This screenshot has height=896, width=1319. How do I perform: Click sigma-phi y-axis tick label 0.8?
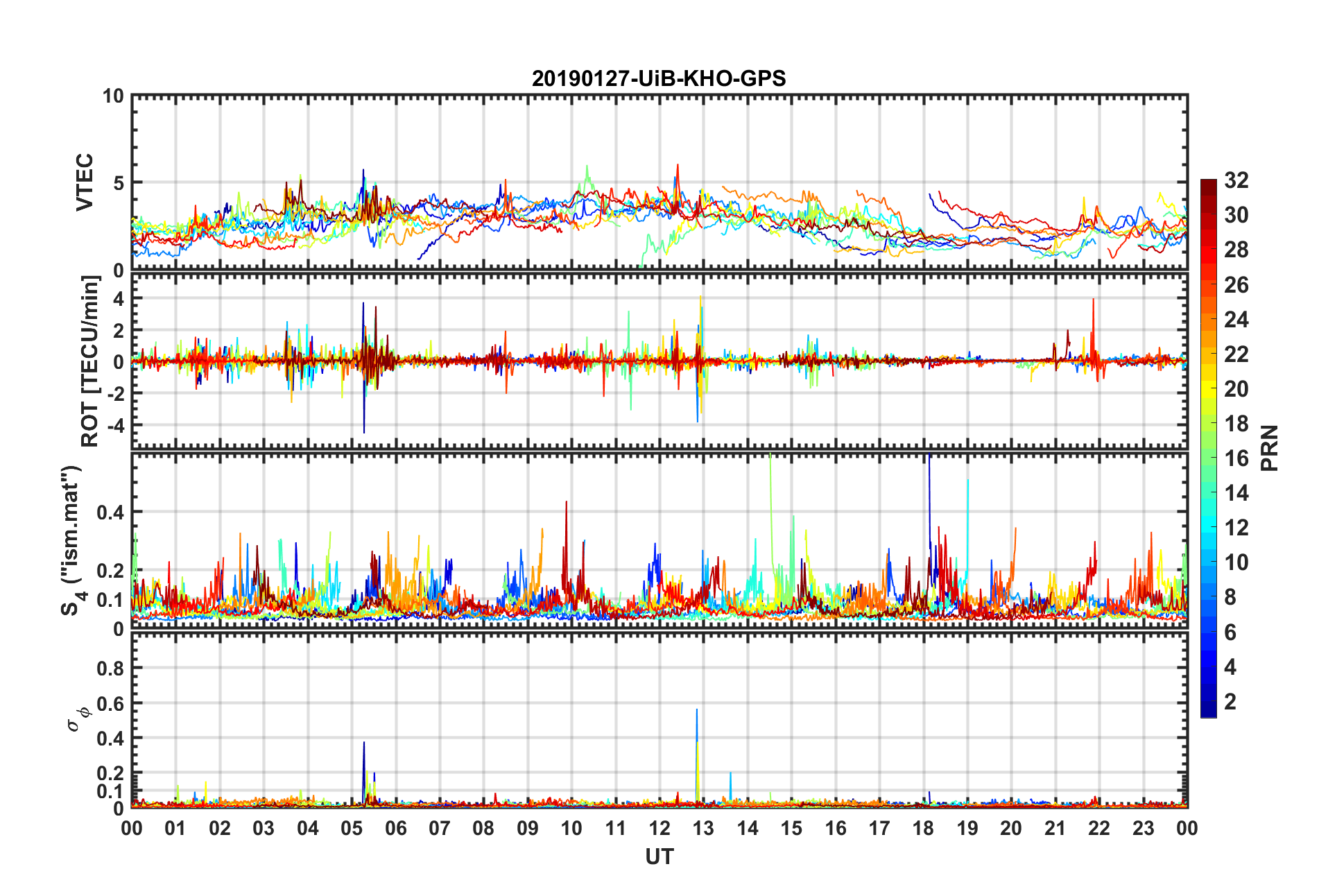click(x=110, y=669)
